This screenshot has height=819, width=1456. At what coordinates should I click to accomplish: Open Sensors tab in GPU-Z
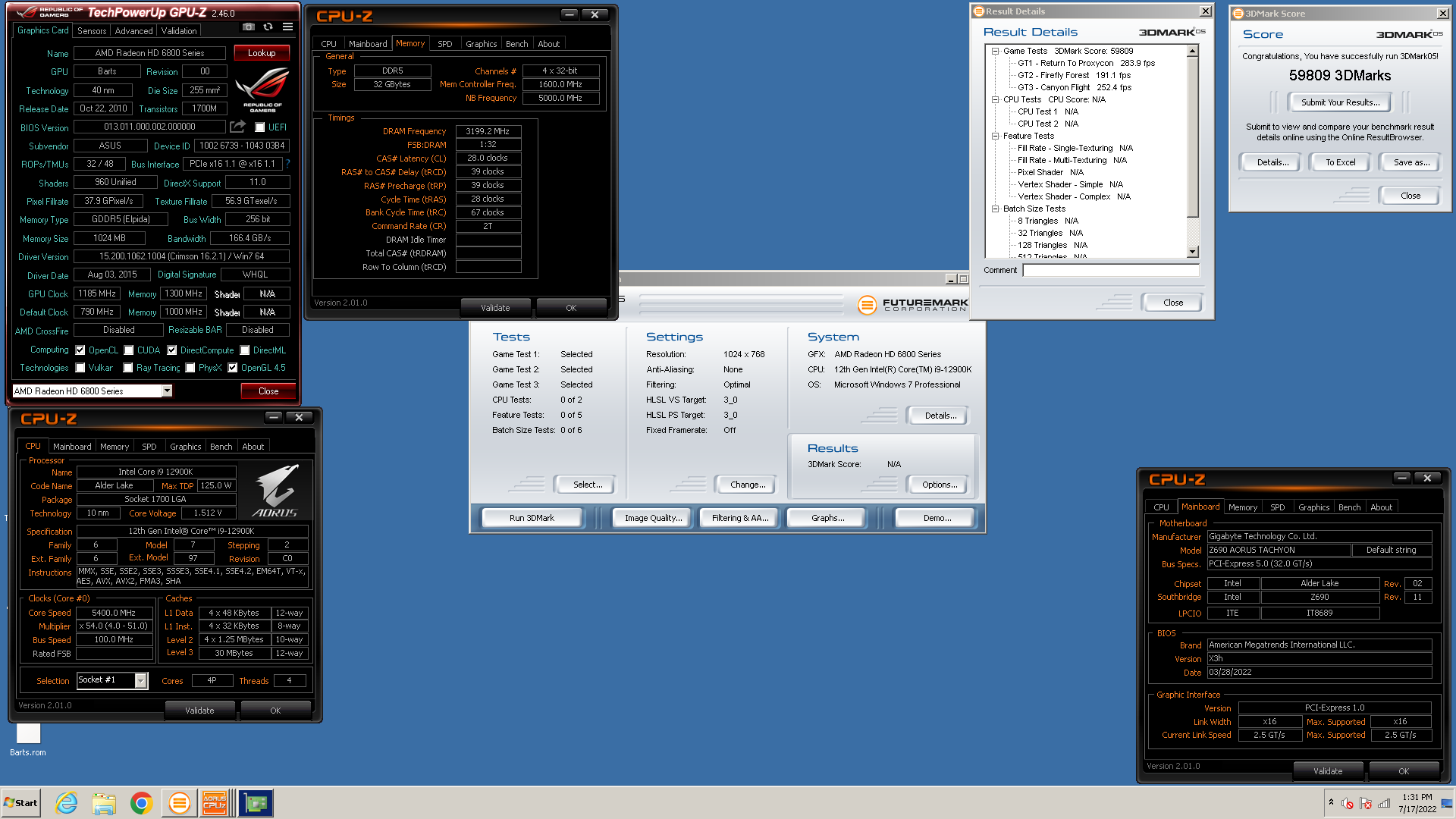click(x=92, y=31)
